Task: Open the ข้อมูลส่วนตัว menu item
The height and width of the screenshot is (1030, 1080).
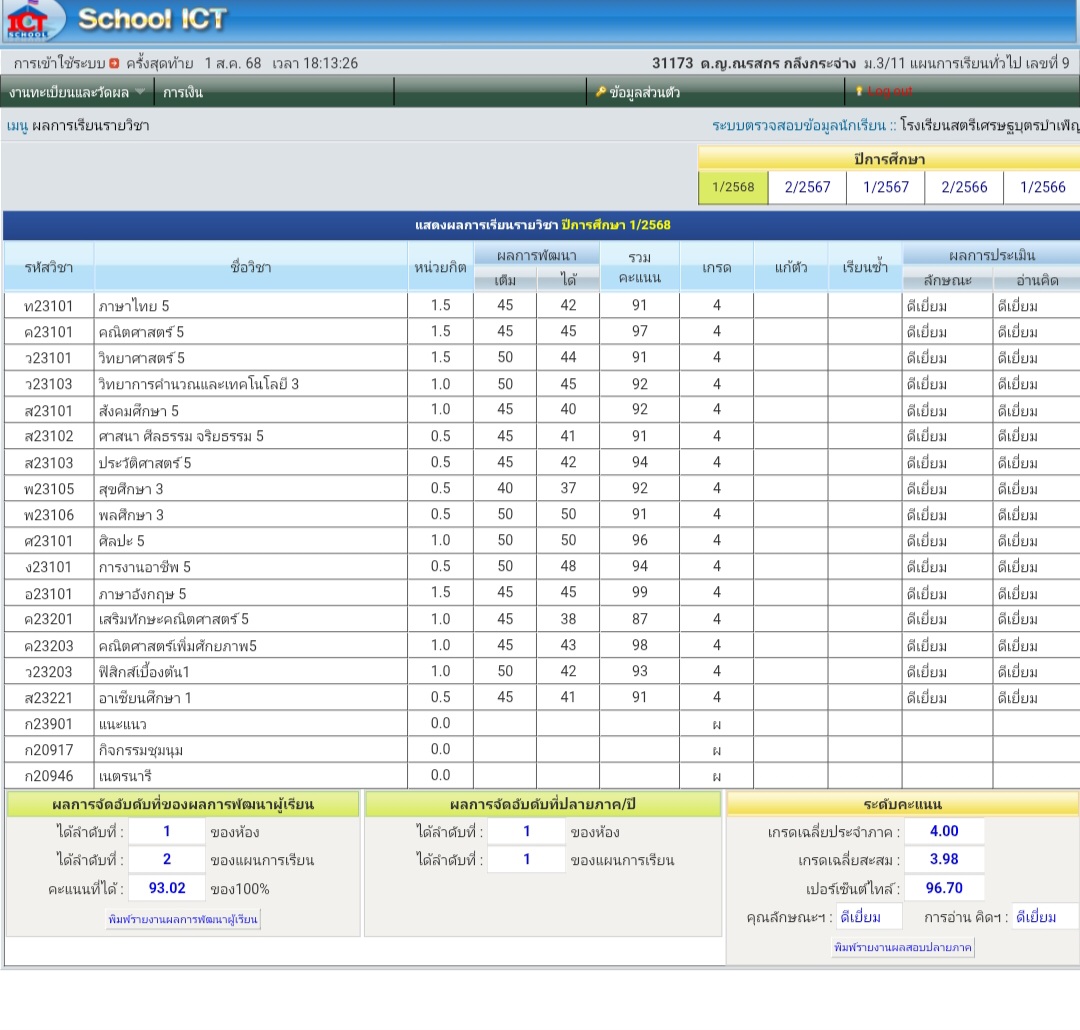Action: [644, 92]
